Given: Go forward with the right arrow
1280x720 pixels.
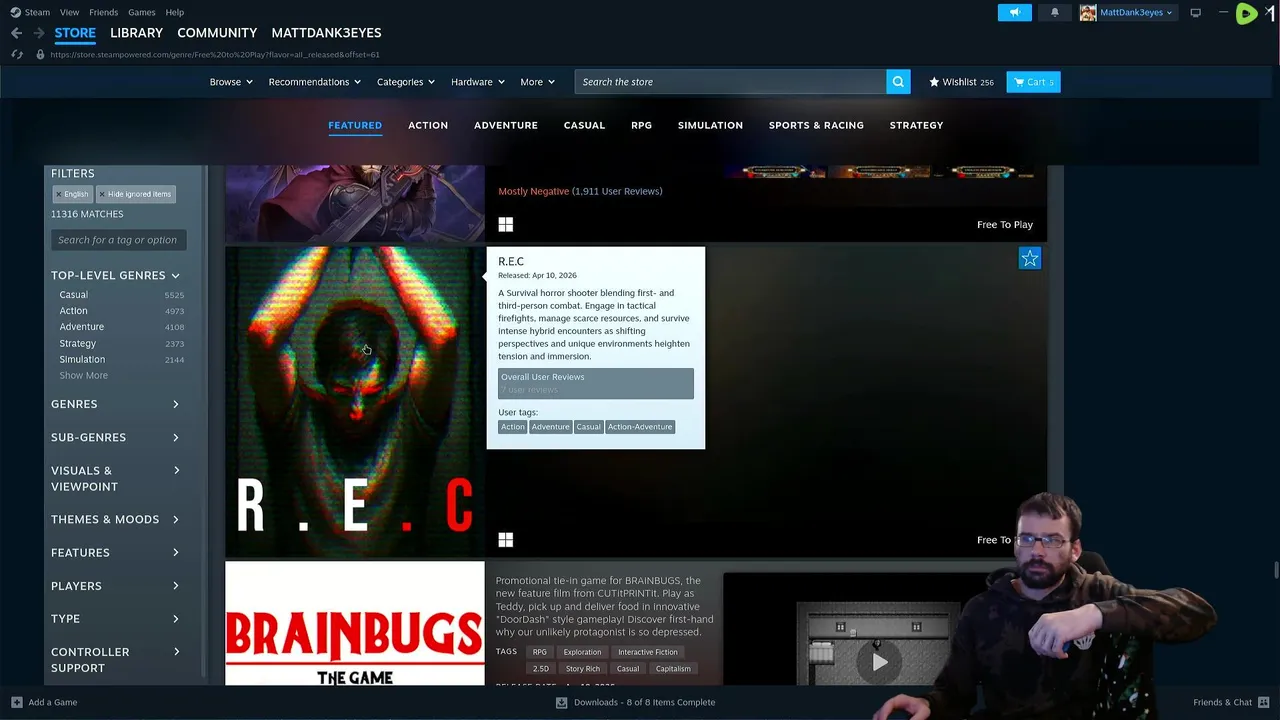Looking at the screenshot, I should coord(39,33).
